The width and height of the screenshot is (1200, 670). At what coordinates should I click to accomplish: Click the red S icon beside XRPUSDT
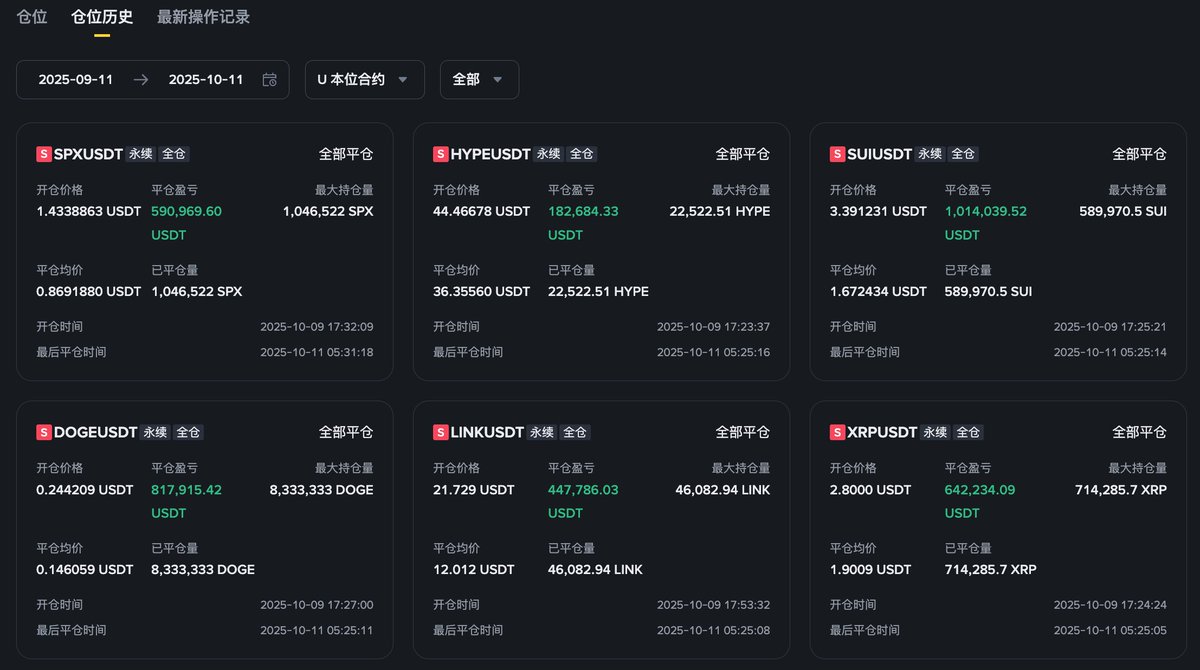[838, 432]
